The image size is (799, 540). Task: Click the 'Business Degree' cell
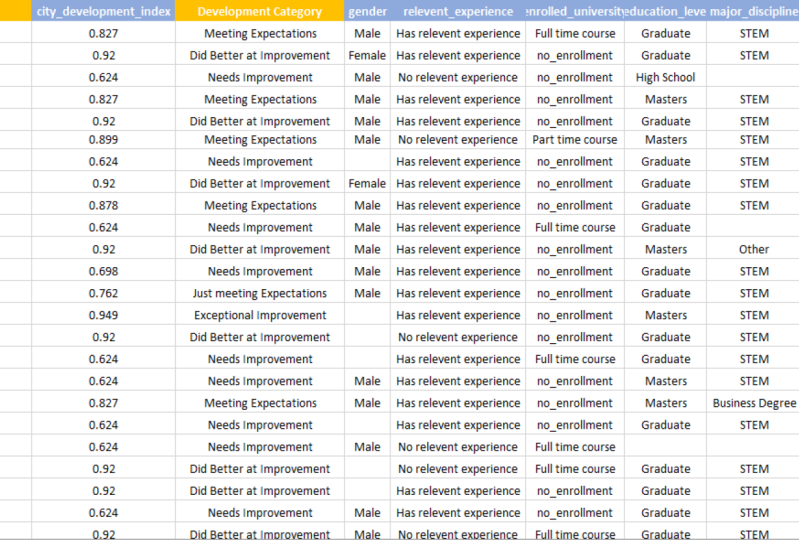(753, 403)
